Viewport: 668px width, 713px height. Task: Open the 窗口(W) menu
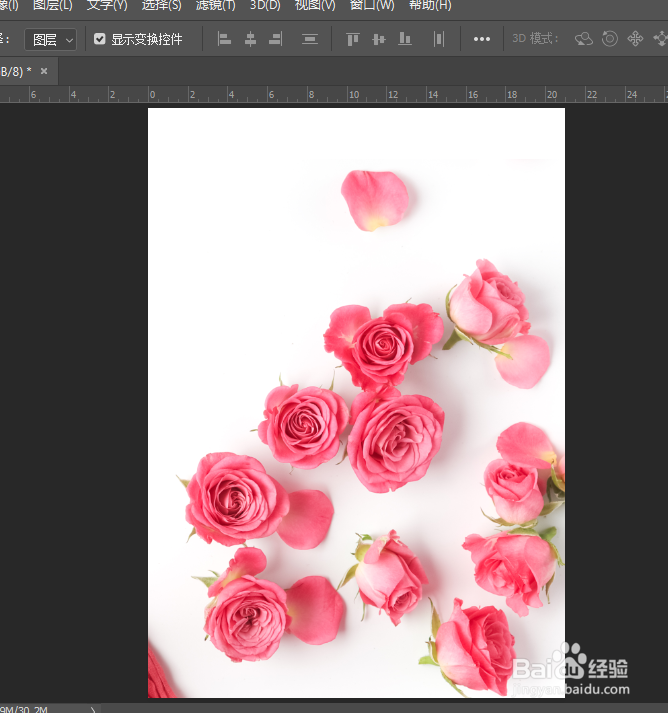[372, 5]
